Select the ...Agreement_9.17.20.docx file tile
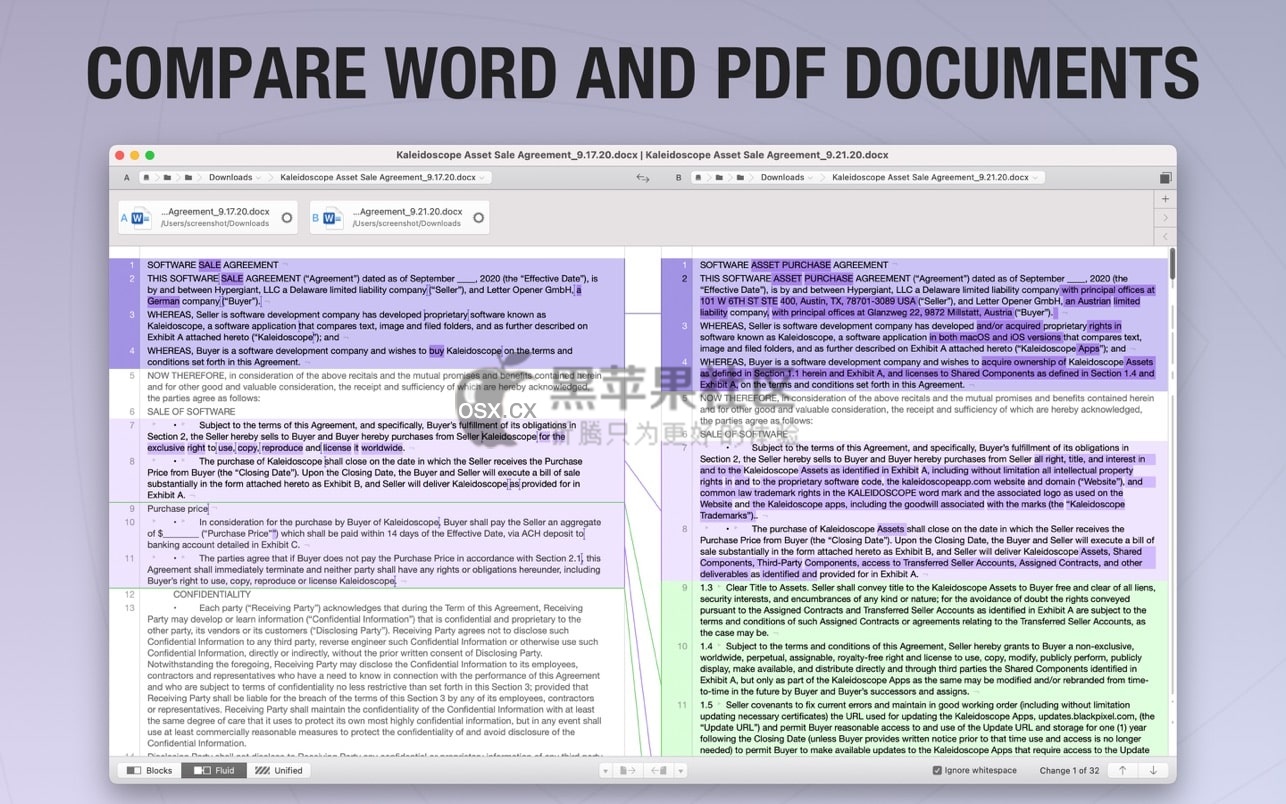The image size is (1286, 804). coord(207,217)
